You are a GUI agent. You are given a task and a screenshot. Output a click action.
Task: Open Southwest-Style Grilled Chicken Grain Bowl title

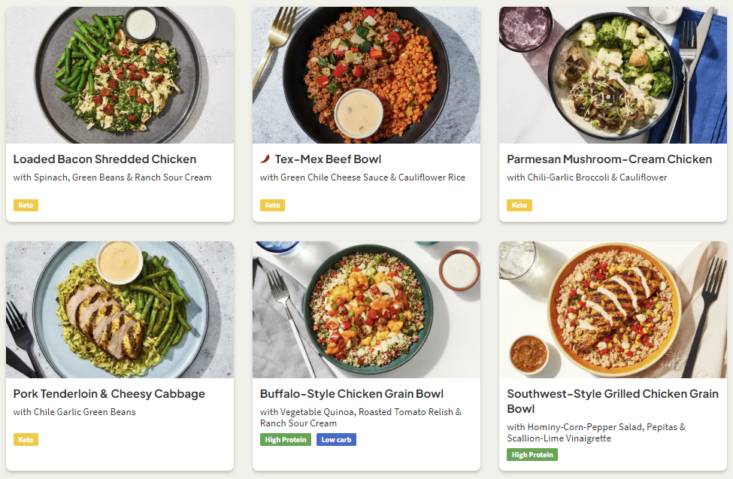pos(609,401)
